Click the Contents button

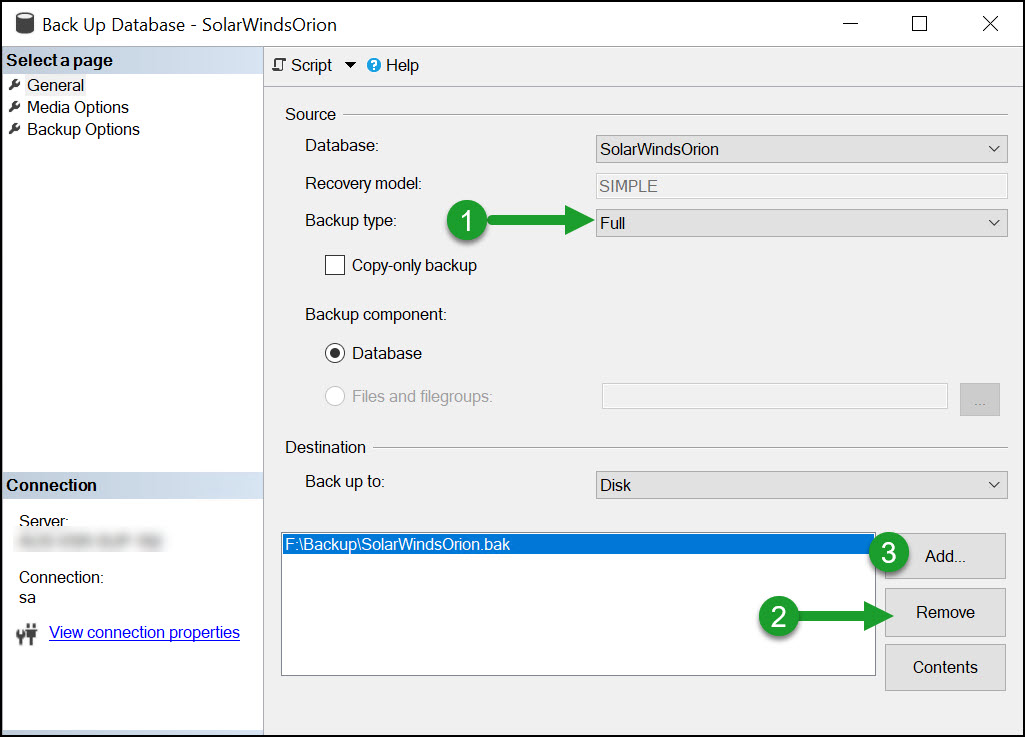coord(944,667)
